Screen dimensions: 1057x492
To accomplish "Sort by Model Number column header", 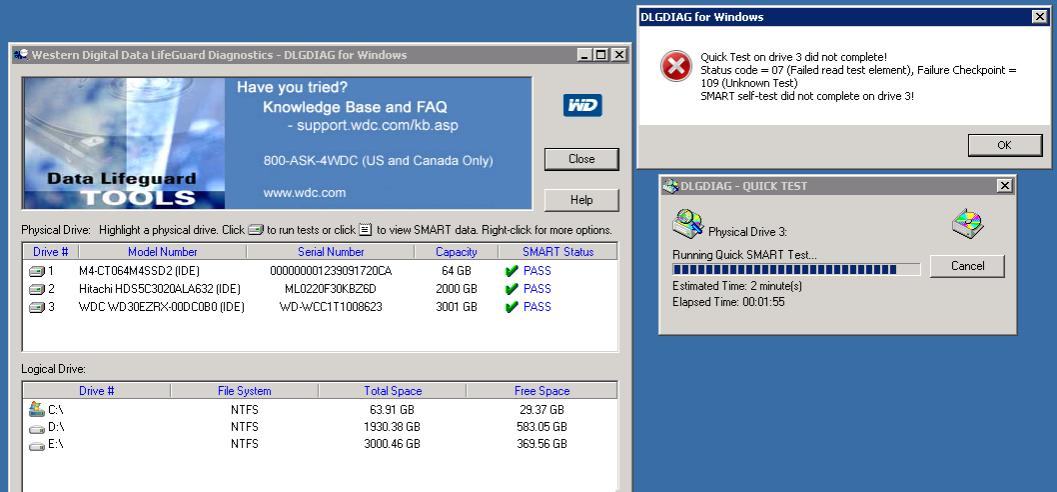I will [x=162, y=252].
